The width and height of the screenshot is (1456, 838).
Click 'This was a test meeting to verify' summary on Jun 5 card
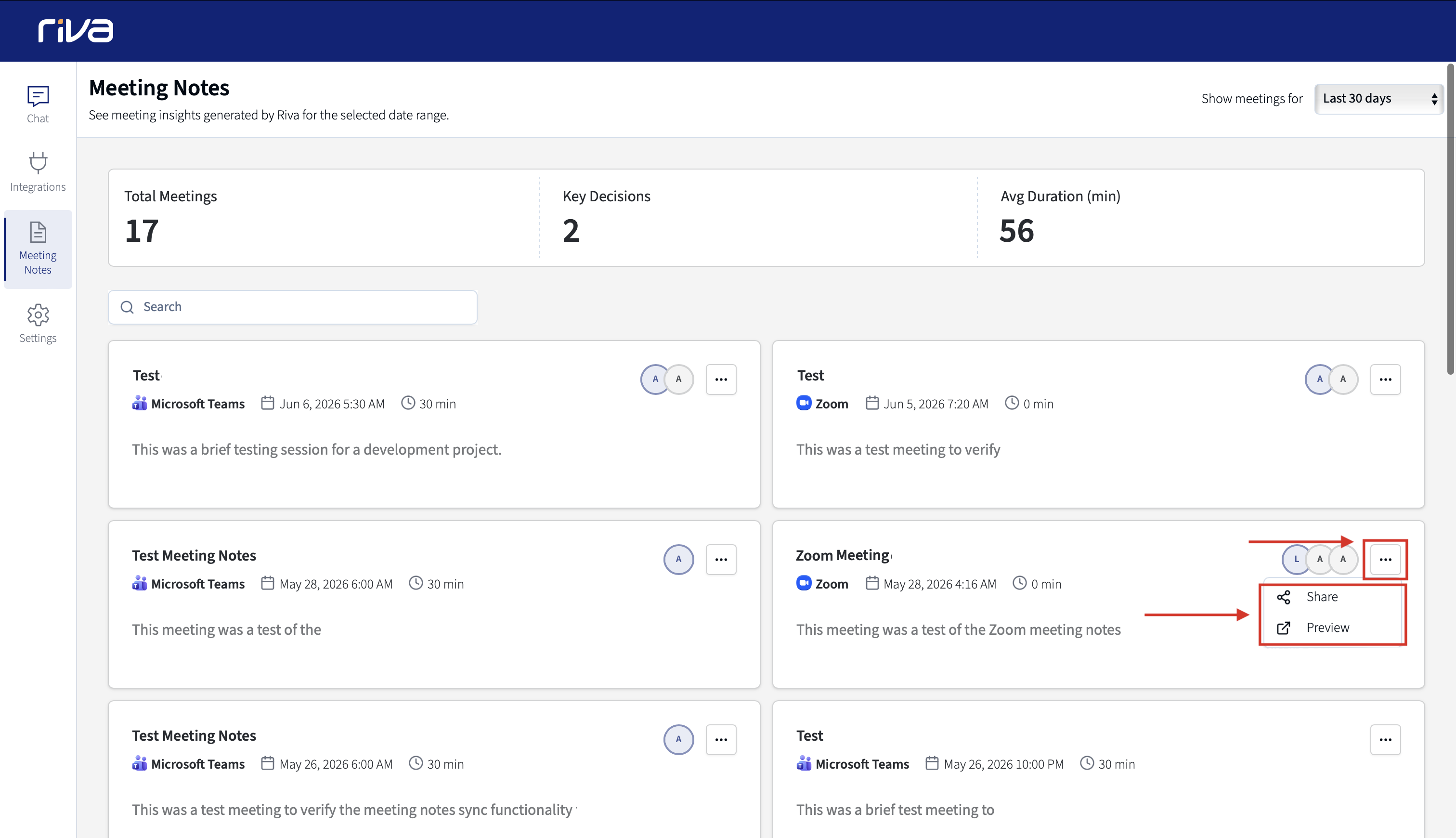(x=898, y=449)
